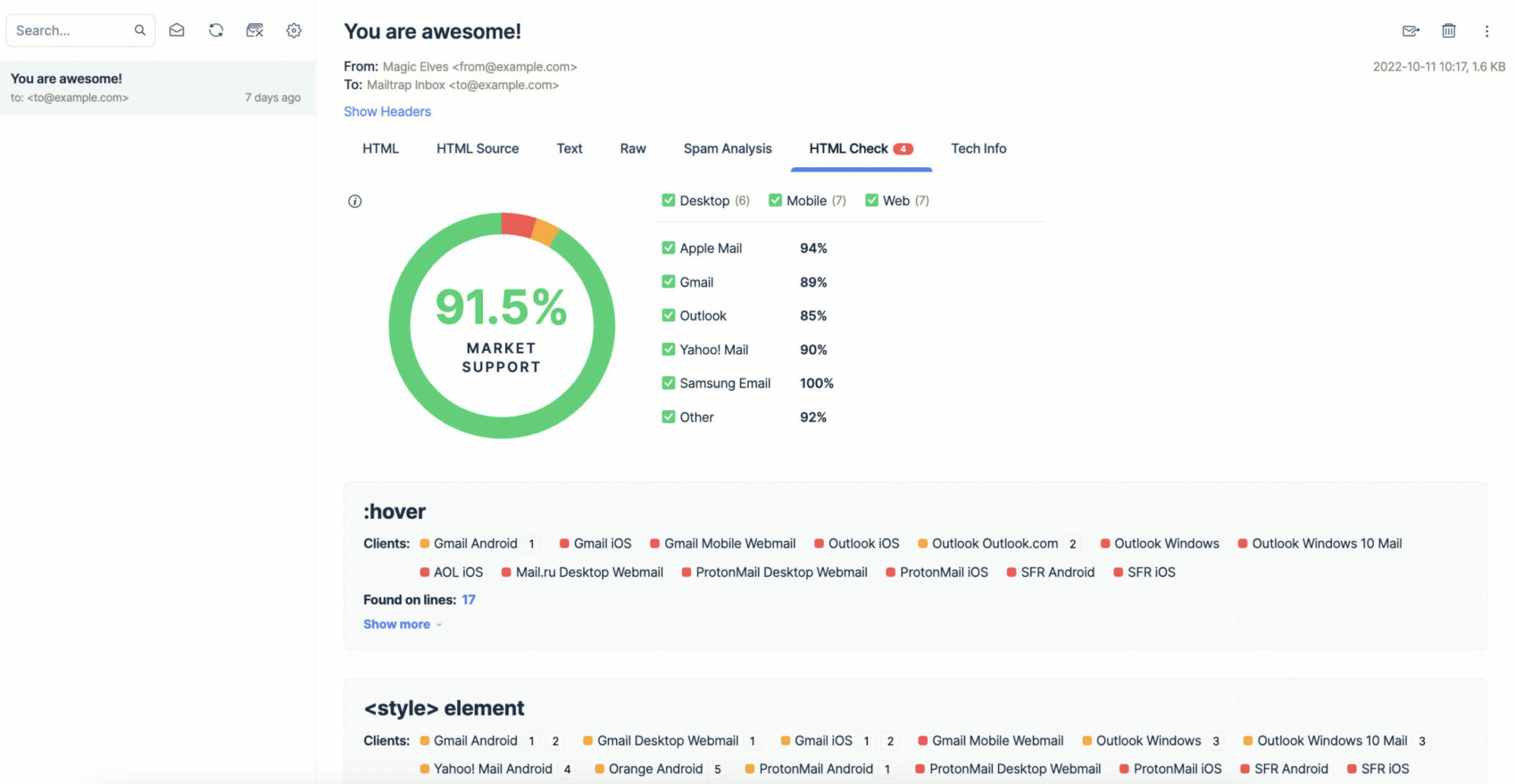The image size is (1515, 784).
Task: Toggle the Mobile filter checkbox
Action: (x=775, y=200)
